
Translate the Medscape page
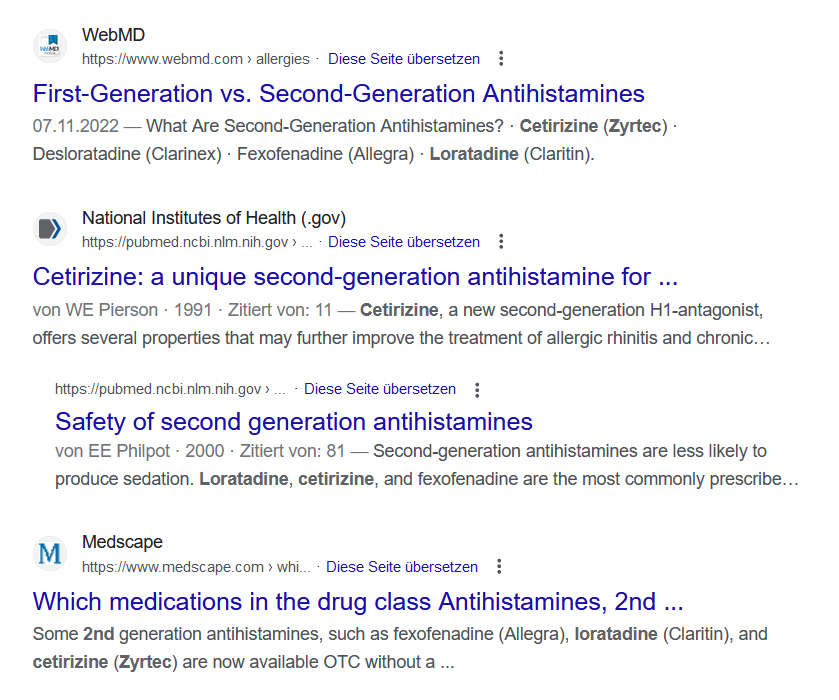click(401, 567)
